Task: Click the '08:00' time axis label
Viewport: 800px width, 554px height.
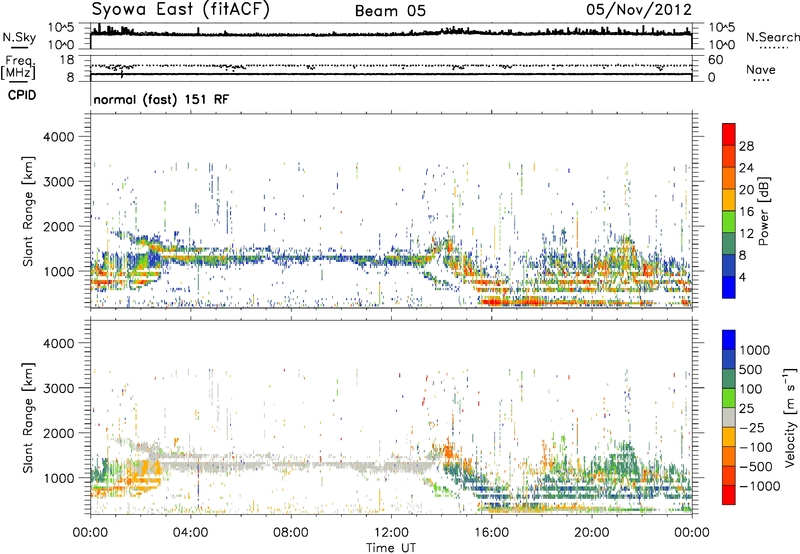Action: coord(291,533)
